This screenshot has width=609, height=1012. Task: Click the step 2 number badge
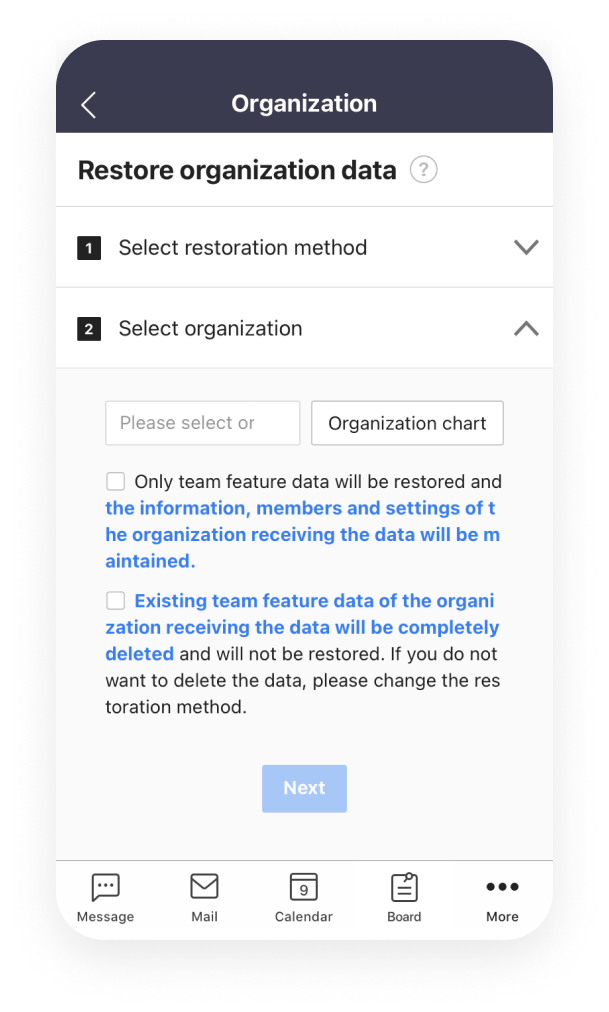click(89, 329)
